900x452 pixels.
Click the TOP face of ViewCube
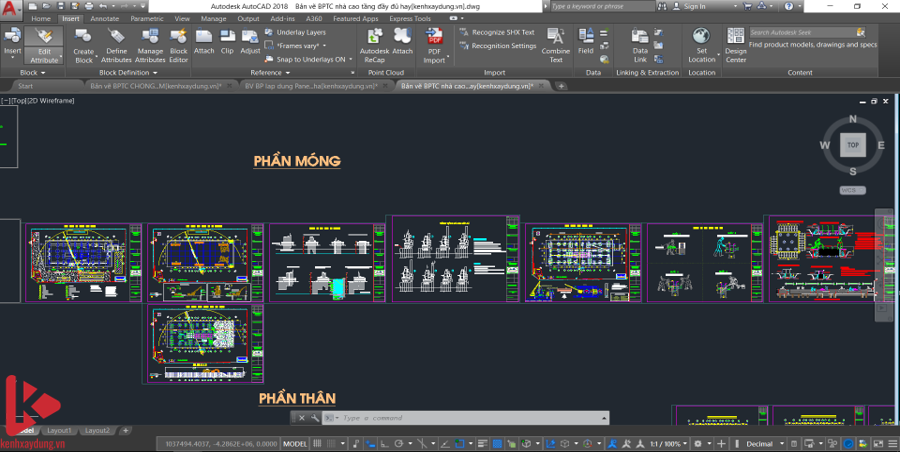point(852,145)
